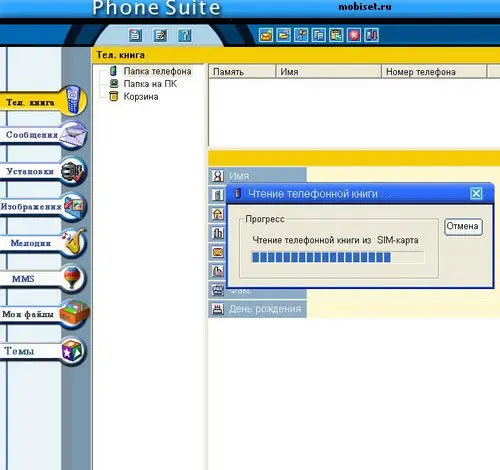Viewport: 500px width, 470px height.
Task: Click the last toolbar icon after delete
Action: coord(371,35)
